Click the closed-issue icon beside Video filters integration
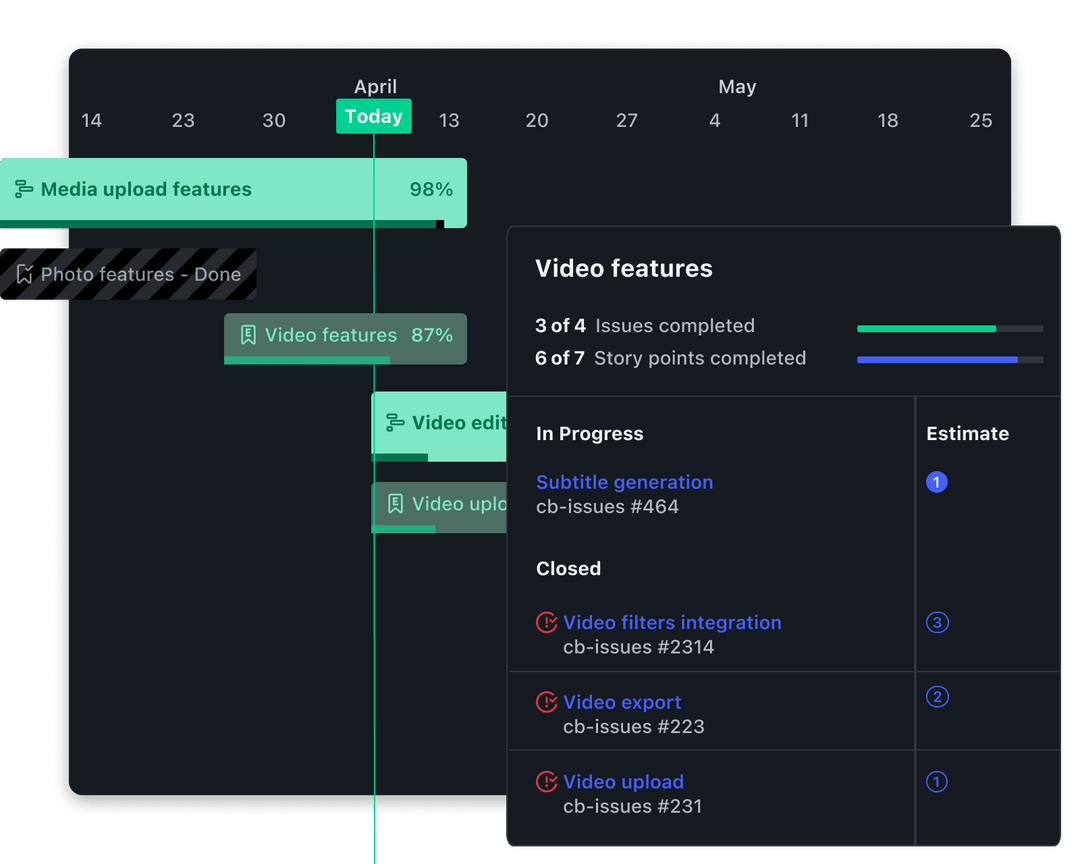 [547, 622]
